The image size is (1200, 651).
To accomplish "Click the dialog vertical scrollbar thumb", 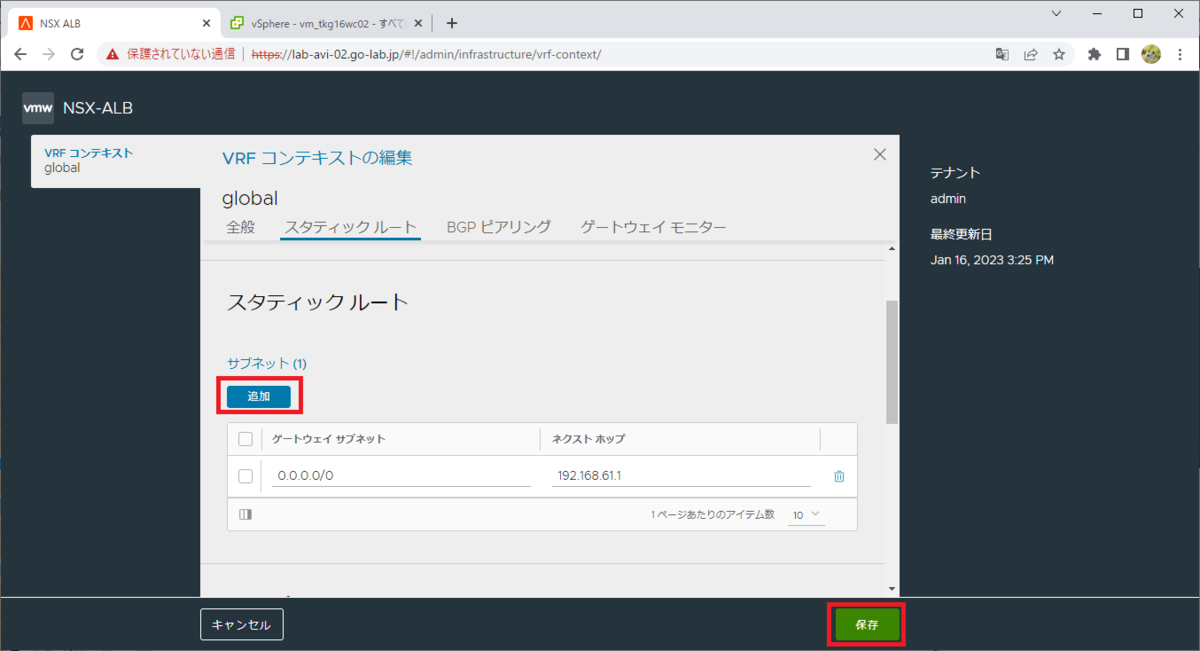I will tap(891, 360).
